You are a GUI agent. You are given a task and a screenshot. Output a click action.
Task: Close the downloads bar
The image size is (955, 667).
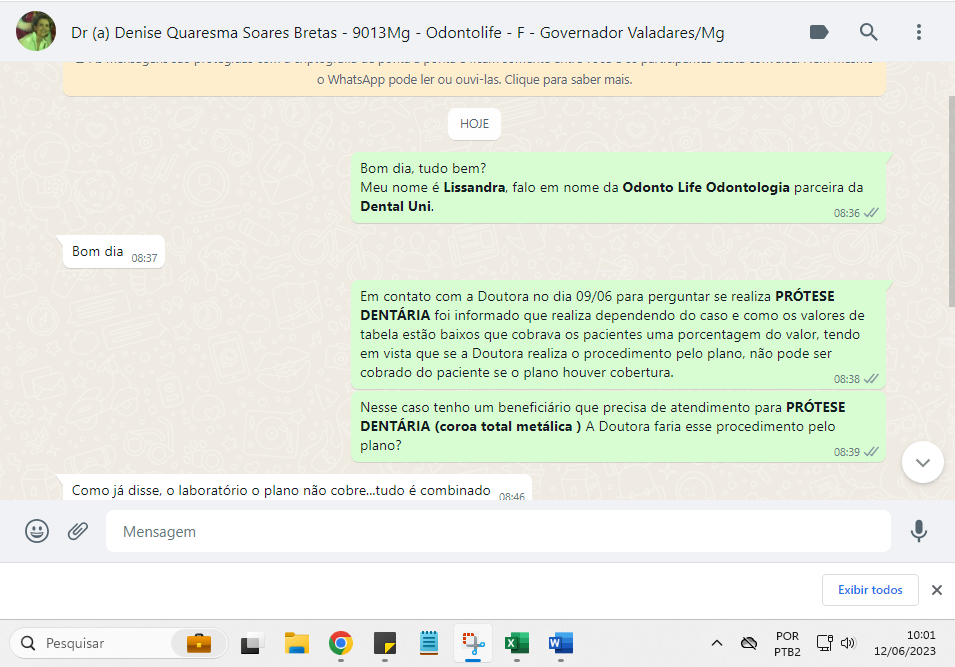tap(937, 590)
